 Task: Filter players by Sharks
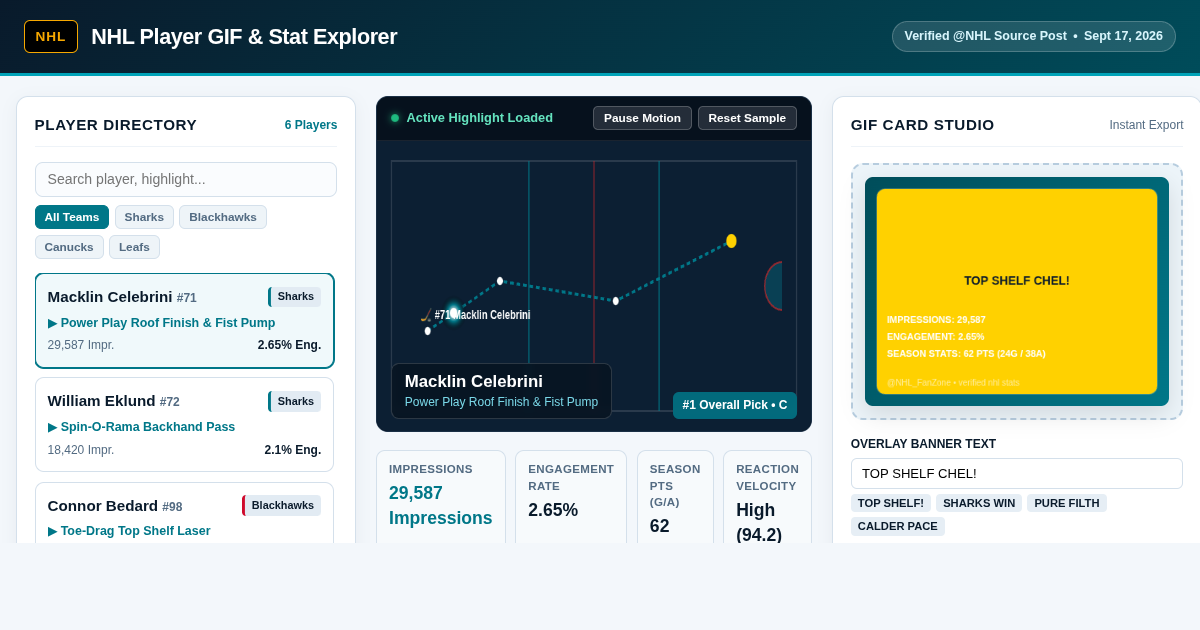click(x=144, y=217)
